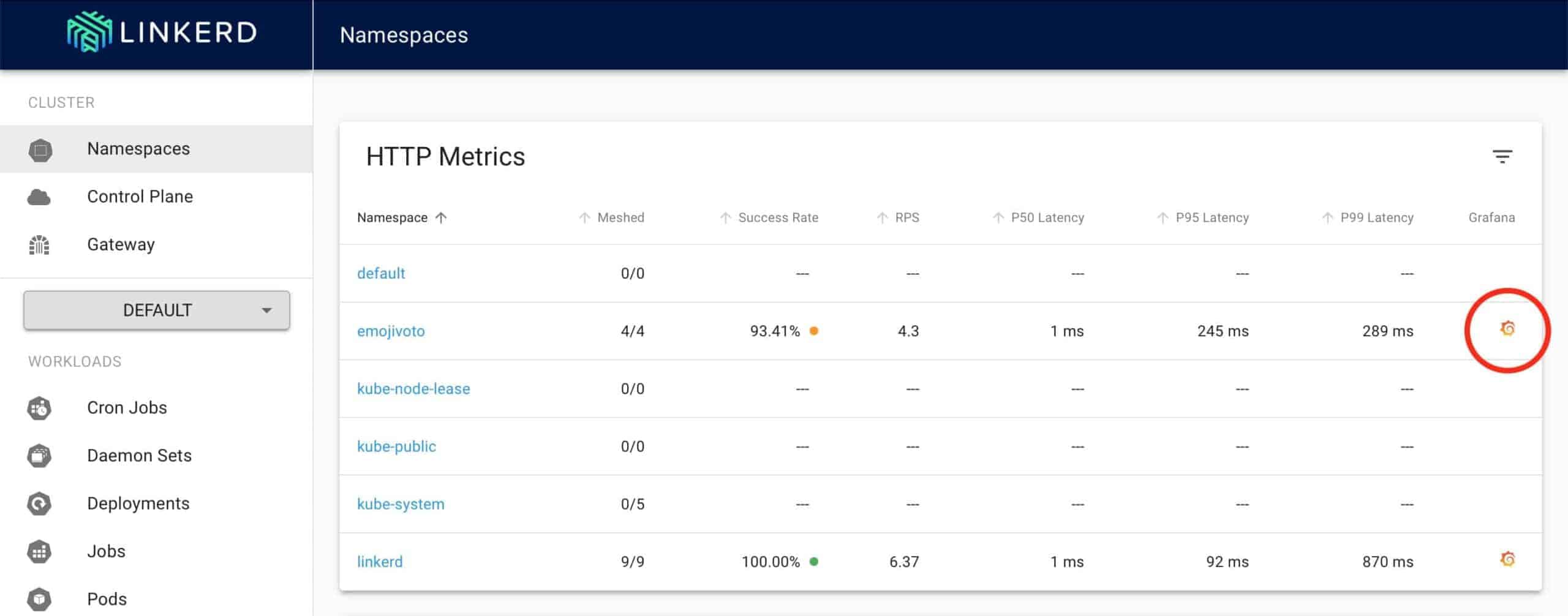Open the kube-system namespace link
1568x616 pixels.
[401, 505]
